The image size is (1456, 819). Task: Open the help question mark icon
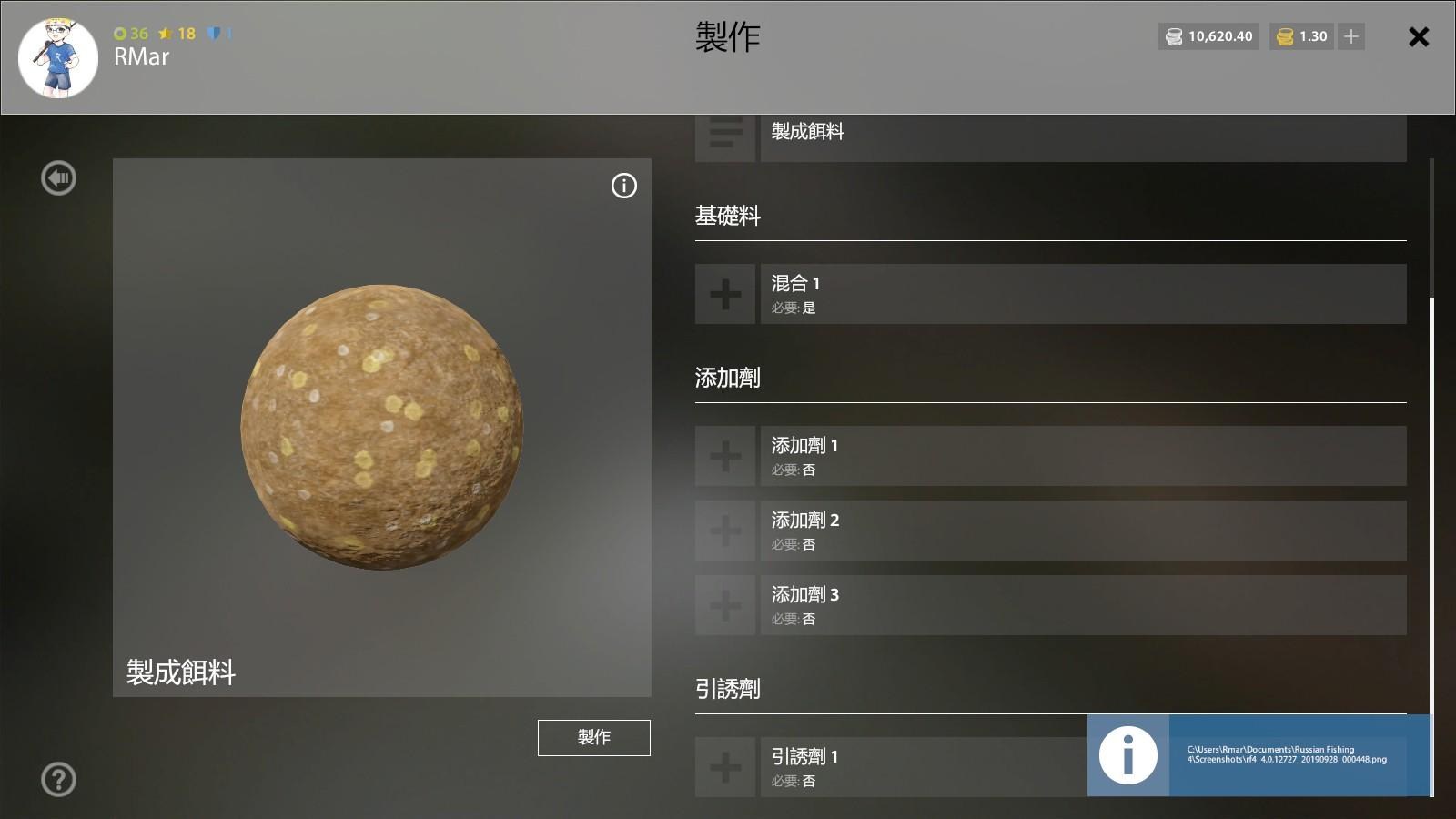59,780
